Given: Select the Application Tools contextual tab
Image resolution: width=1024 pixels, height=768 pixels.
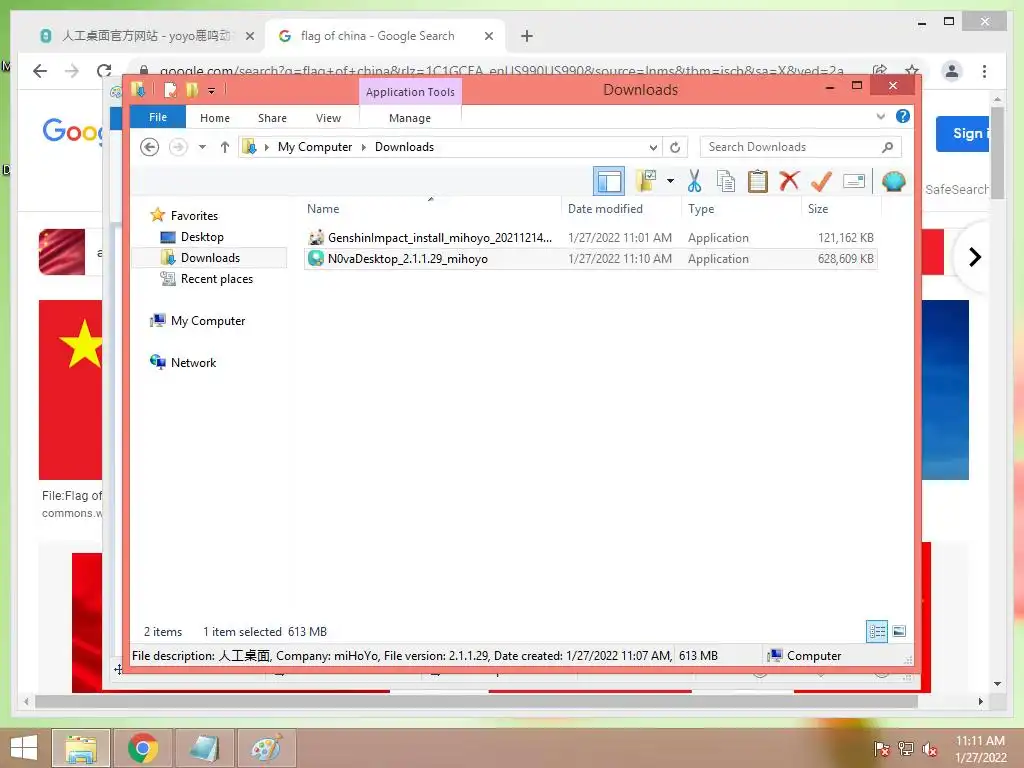Looking at the screenshot, I should (410, 91).
